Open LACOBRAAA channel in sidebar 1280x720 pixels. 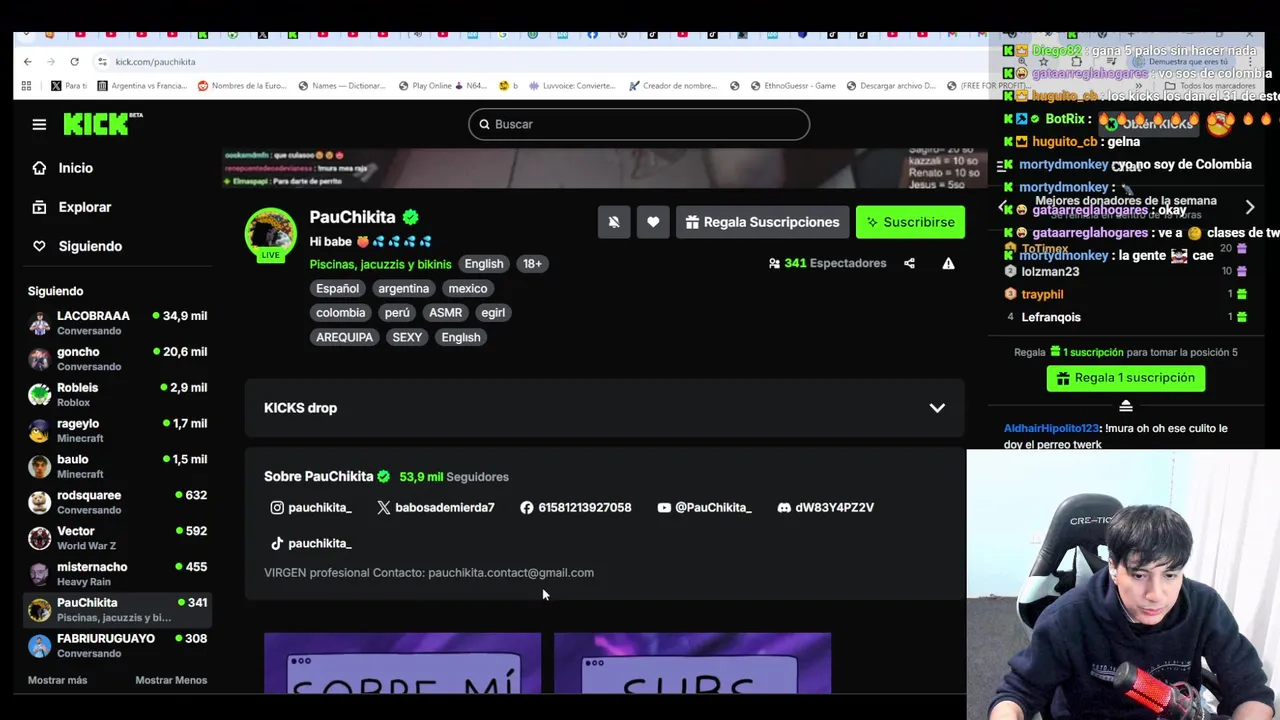click(x=118, y=323)
